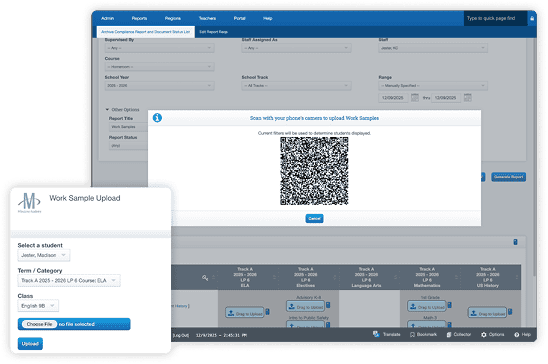Click Drag to Upload under Advisory K-8

(305, 307)
